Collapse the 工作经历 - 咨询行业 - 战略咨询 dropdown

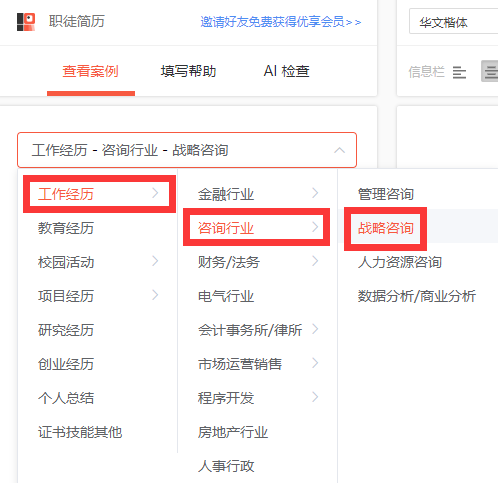[339, 150]
